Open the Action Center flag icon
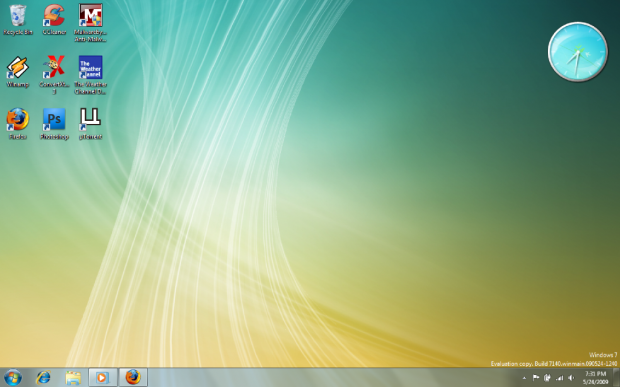 536,378
